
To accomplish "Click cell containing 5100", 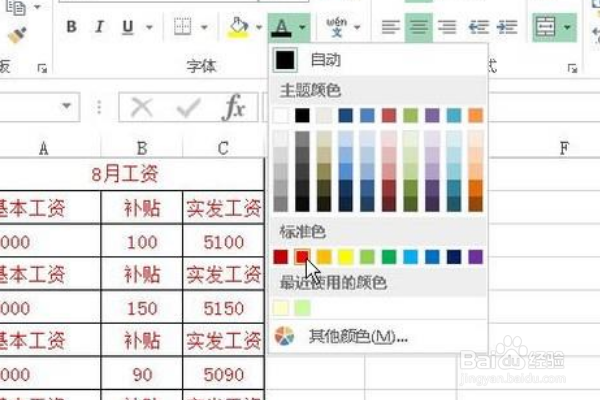I will 223,242.
